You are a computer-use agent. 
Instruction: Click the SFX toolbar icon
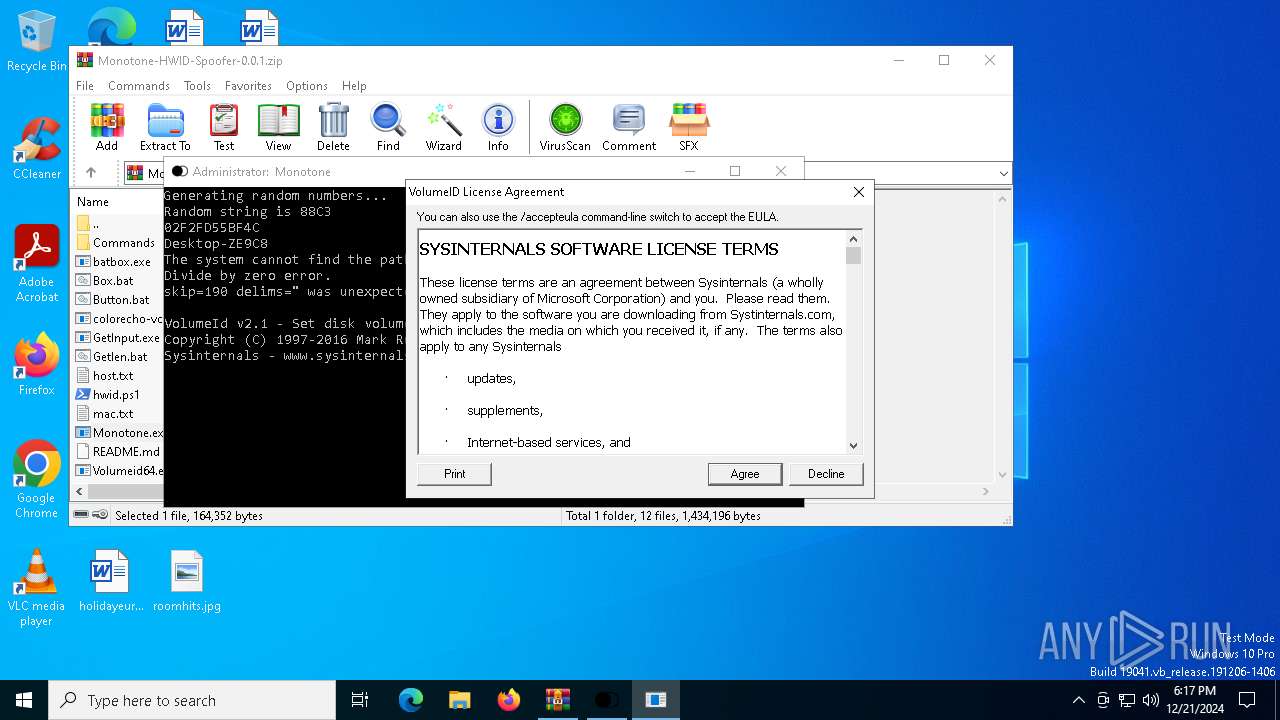click(689, 127)
